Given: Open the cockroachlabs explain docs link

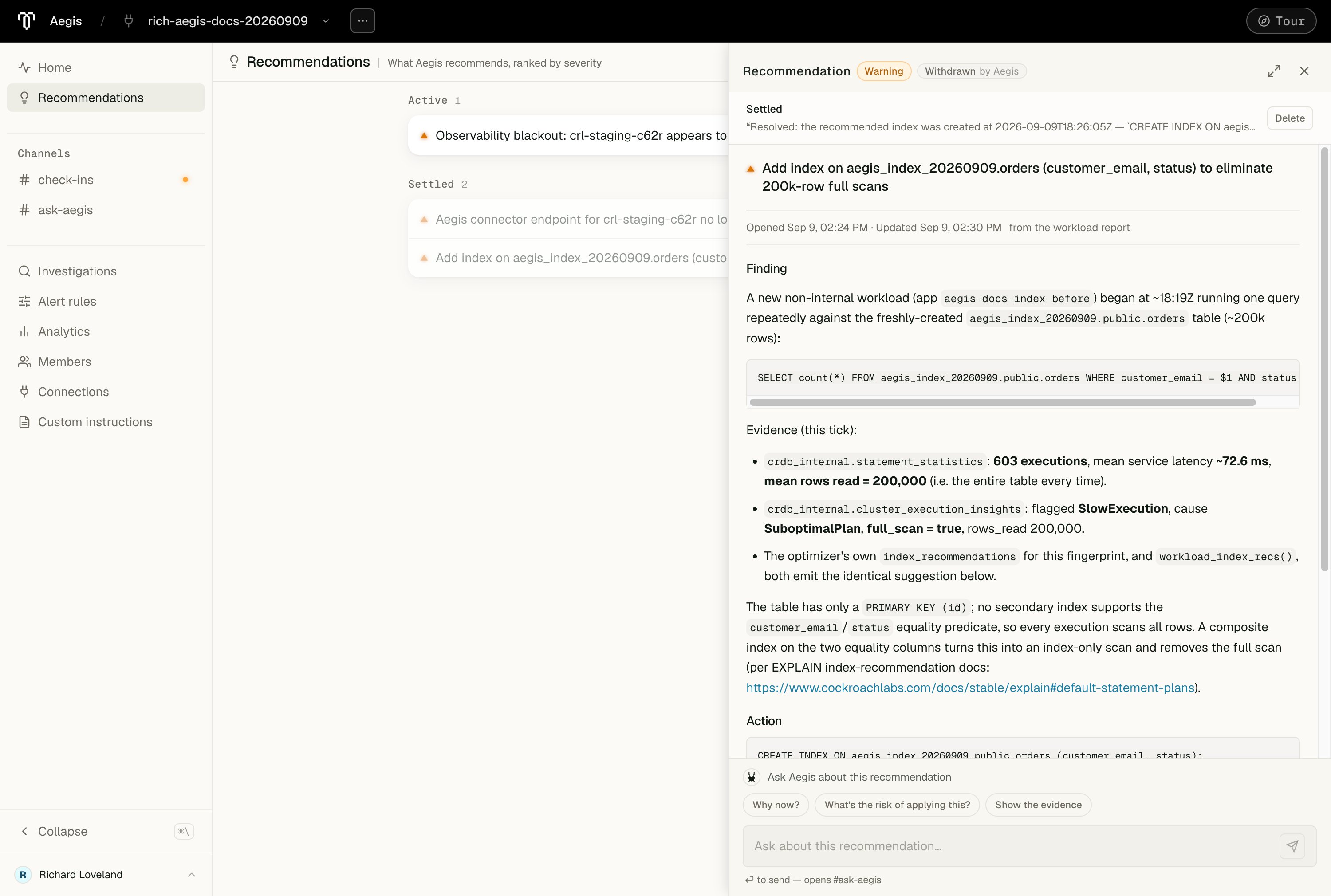Looking at the screenshot, I should pos(970,688).
